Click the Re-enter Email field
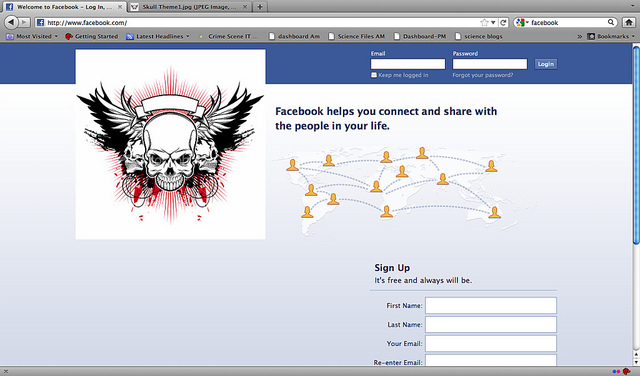Image resolution: width=640 pixels, height=376 pixels. tap(491, 360)
